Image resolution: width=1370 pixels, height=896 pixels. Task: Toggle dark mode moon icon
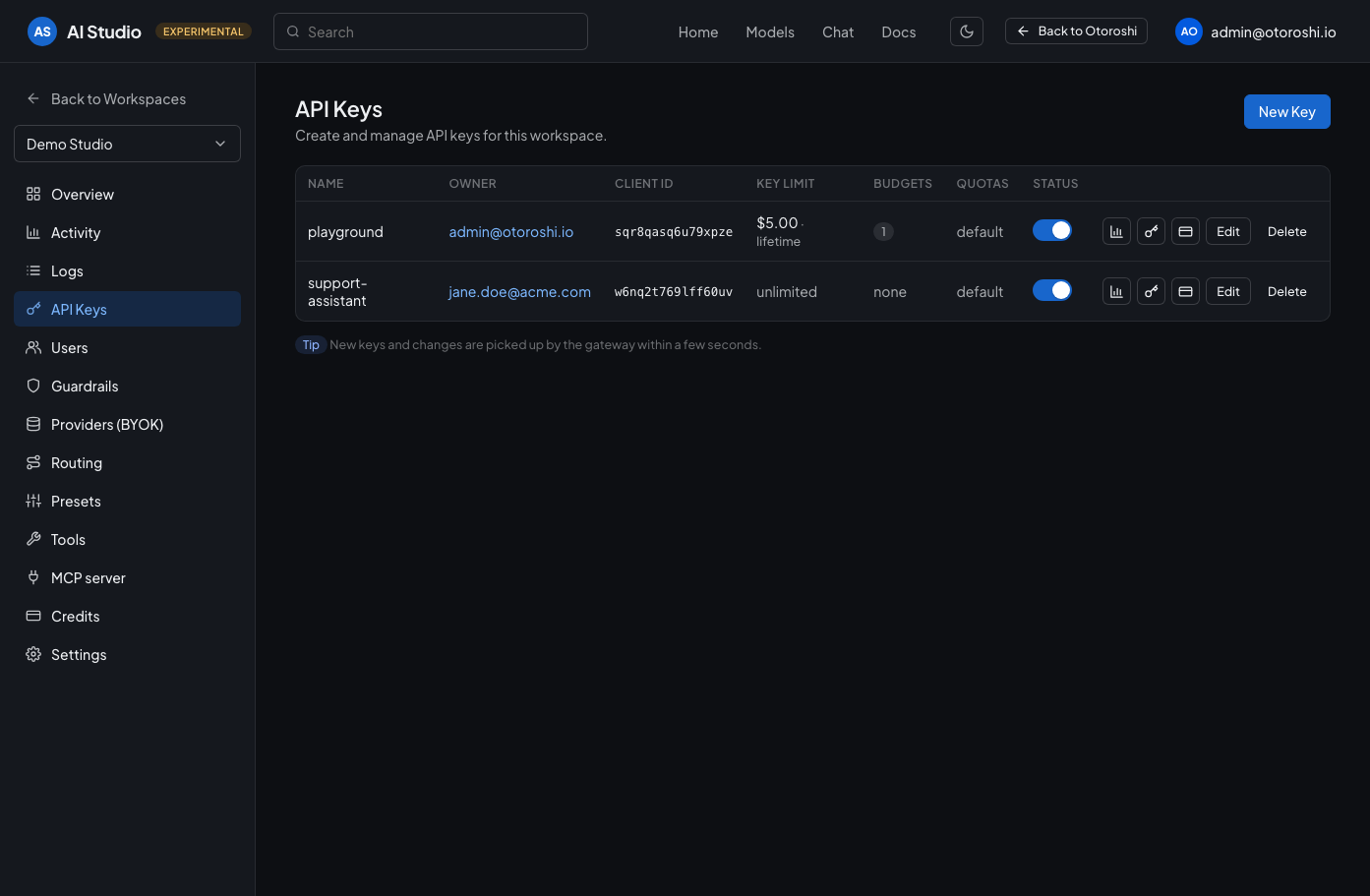click(967, 31)
